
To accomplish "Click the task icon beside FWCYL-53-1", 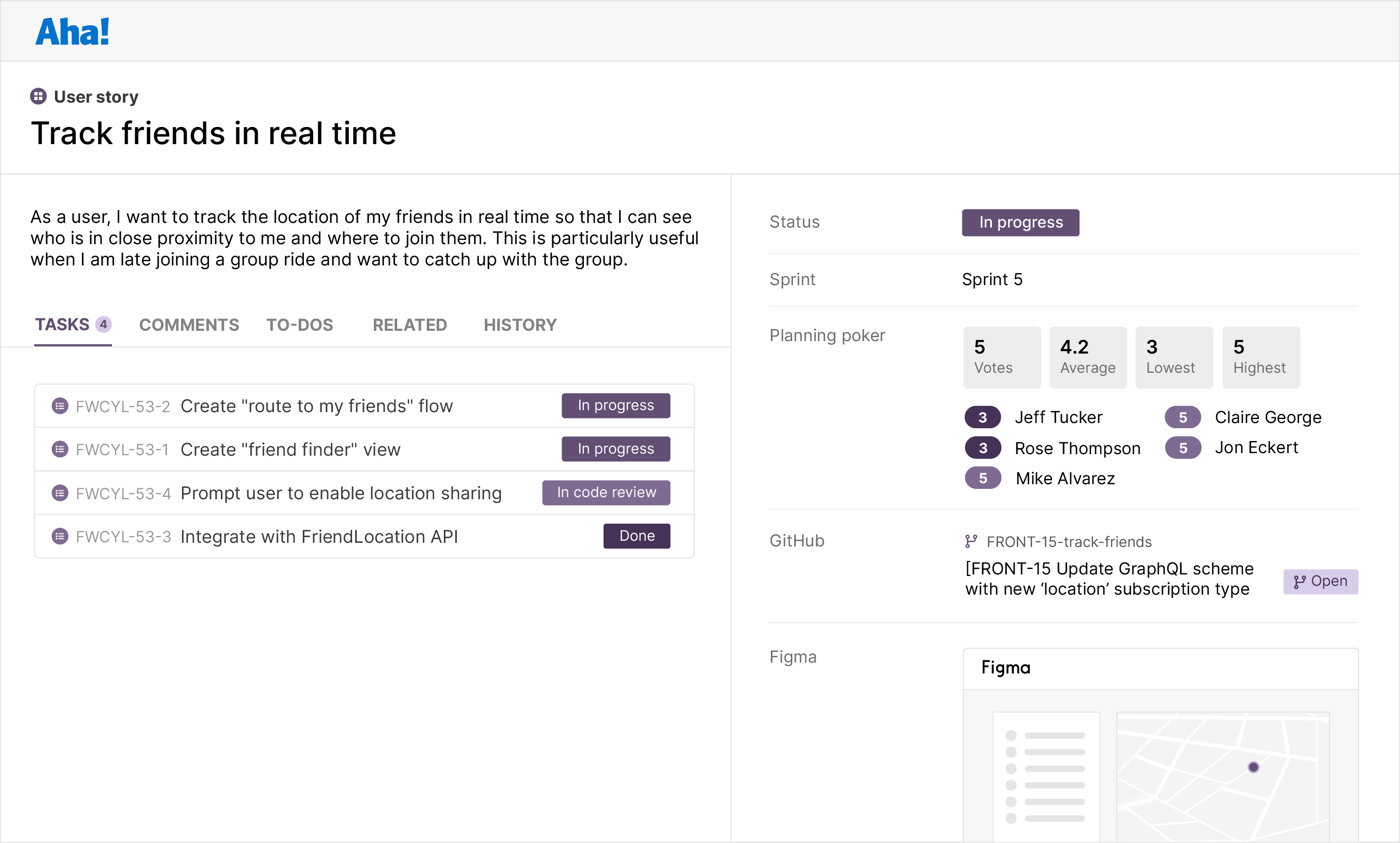I will click(x=60, y=449).
